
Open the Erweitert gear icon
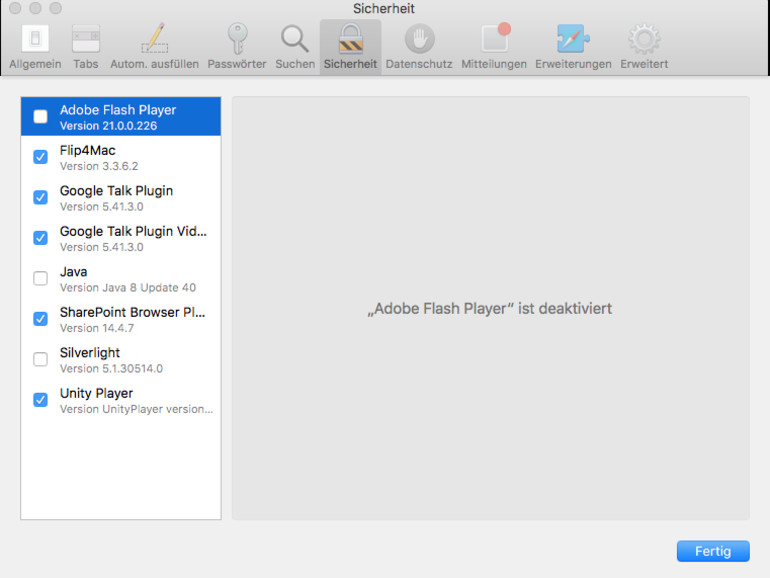click(x=644, y=38)
